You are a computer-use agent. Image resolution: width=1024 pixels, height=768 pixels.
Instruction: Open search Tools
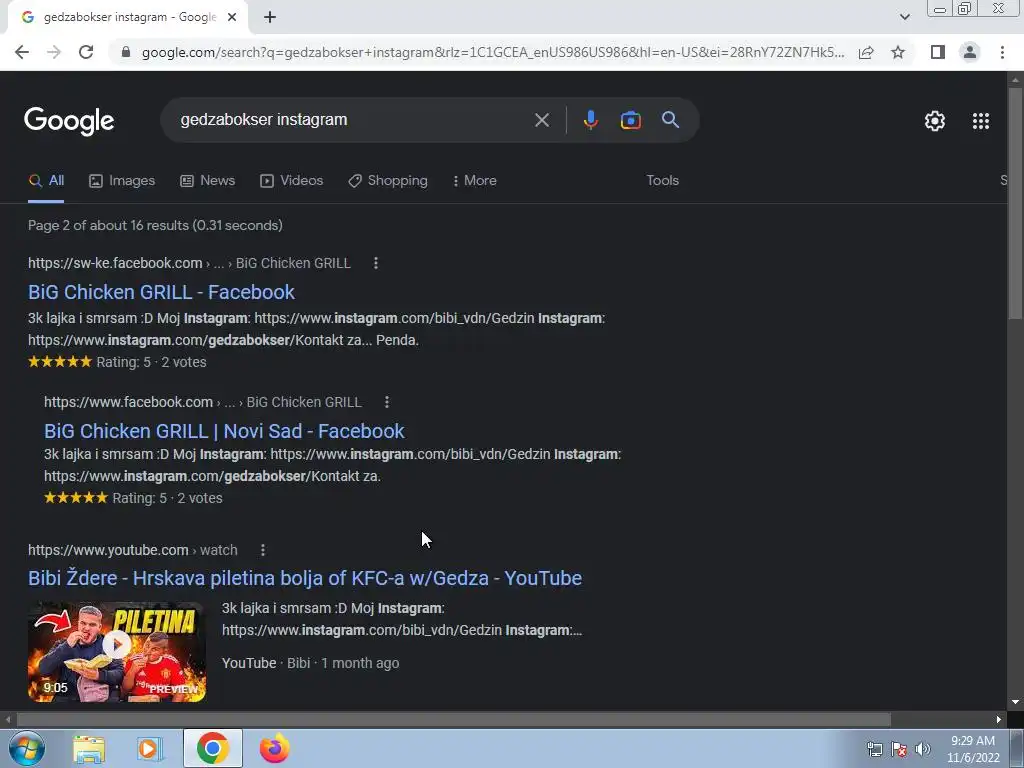click(662, 181)
